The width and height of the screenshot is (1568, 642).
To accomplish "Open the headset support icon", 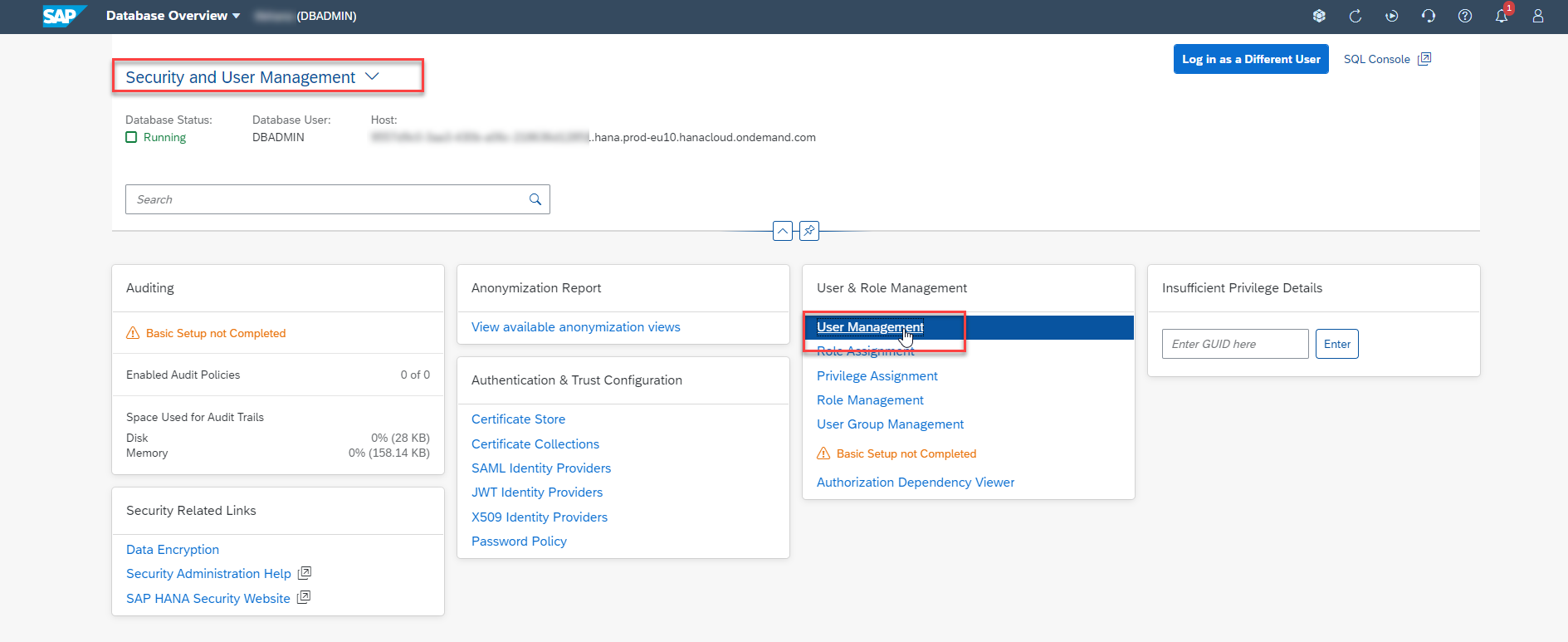I will pos(1429,16).
